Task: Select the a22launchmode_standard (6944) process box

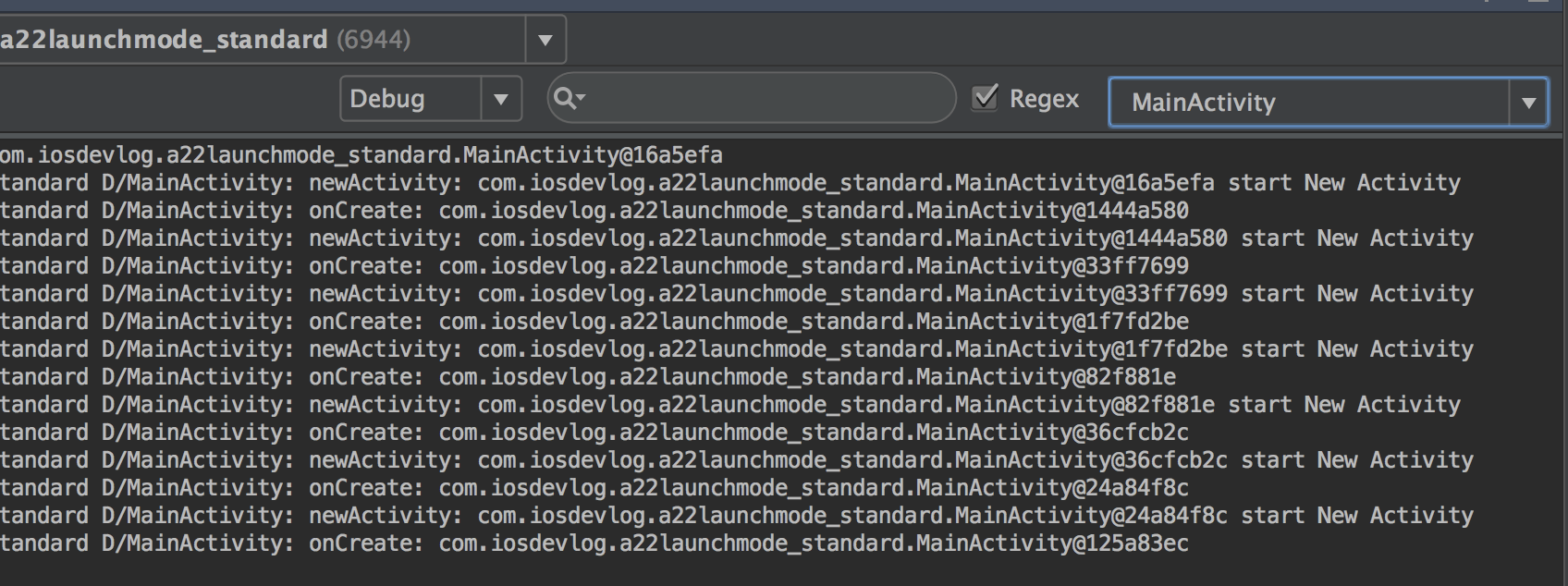Action: click(263, 40)
